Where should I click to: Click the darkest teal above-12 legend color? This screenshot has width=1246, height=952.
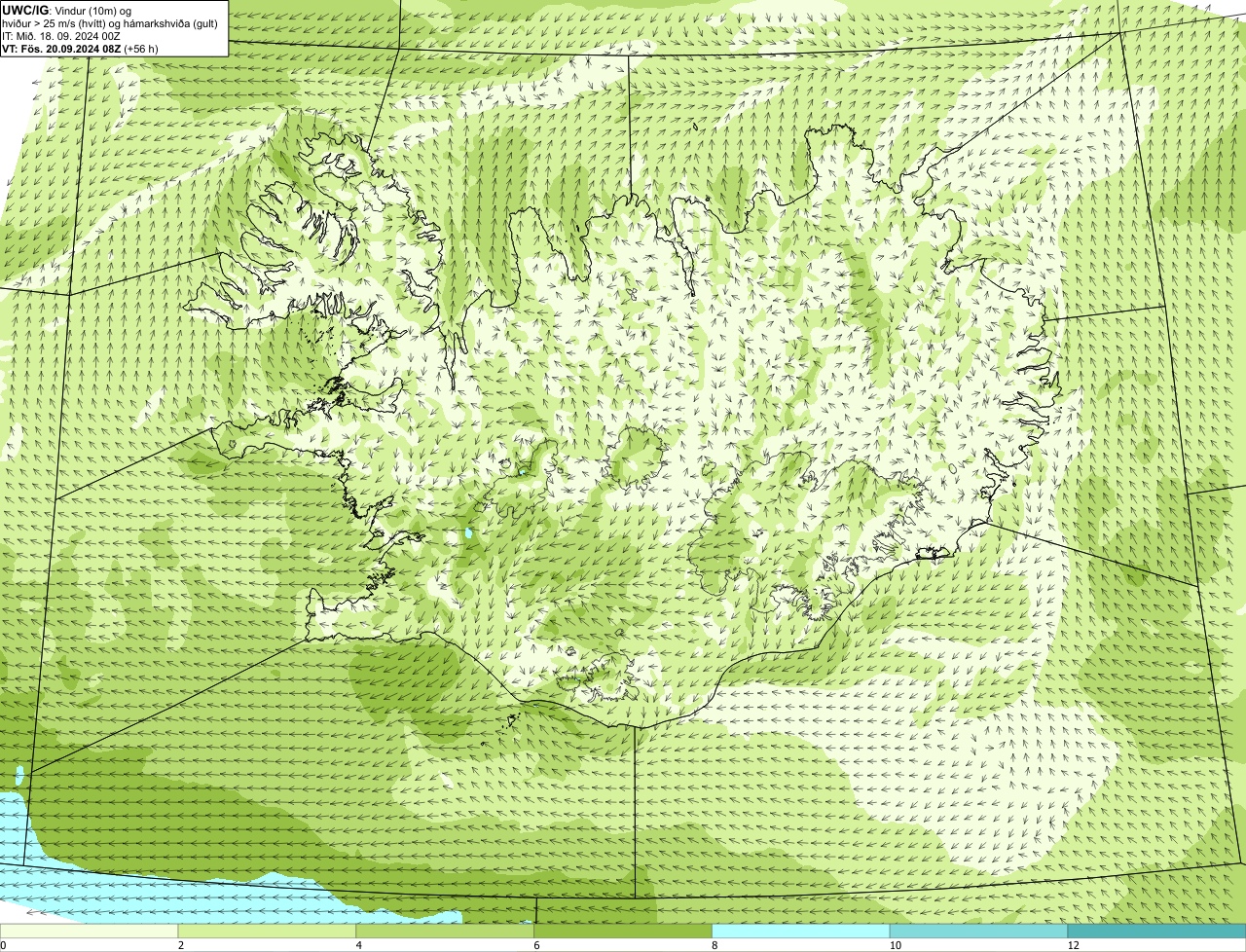1156,931
